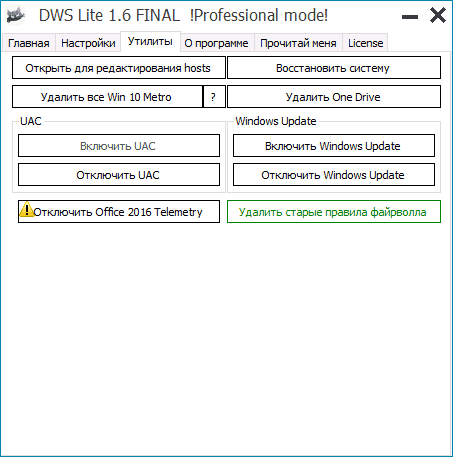Click Удалить One Drive button

pos(334,97)
